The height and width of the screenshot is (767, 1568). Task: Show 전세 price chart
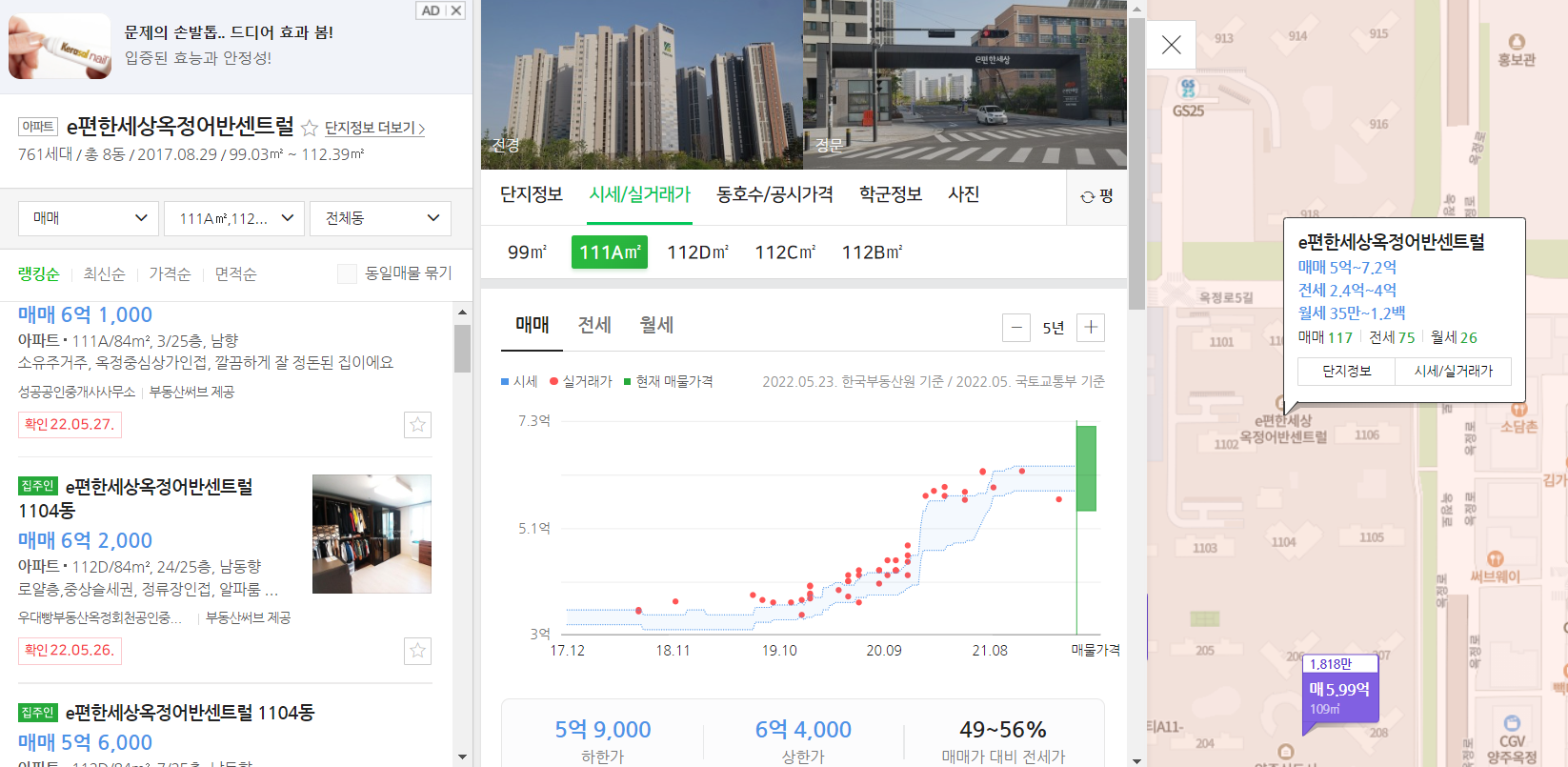point(594,325)
